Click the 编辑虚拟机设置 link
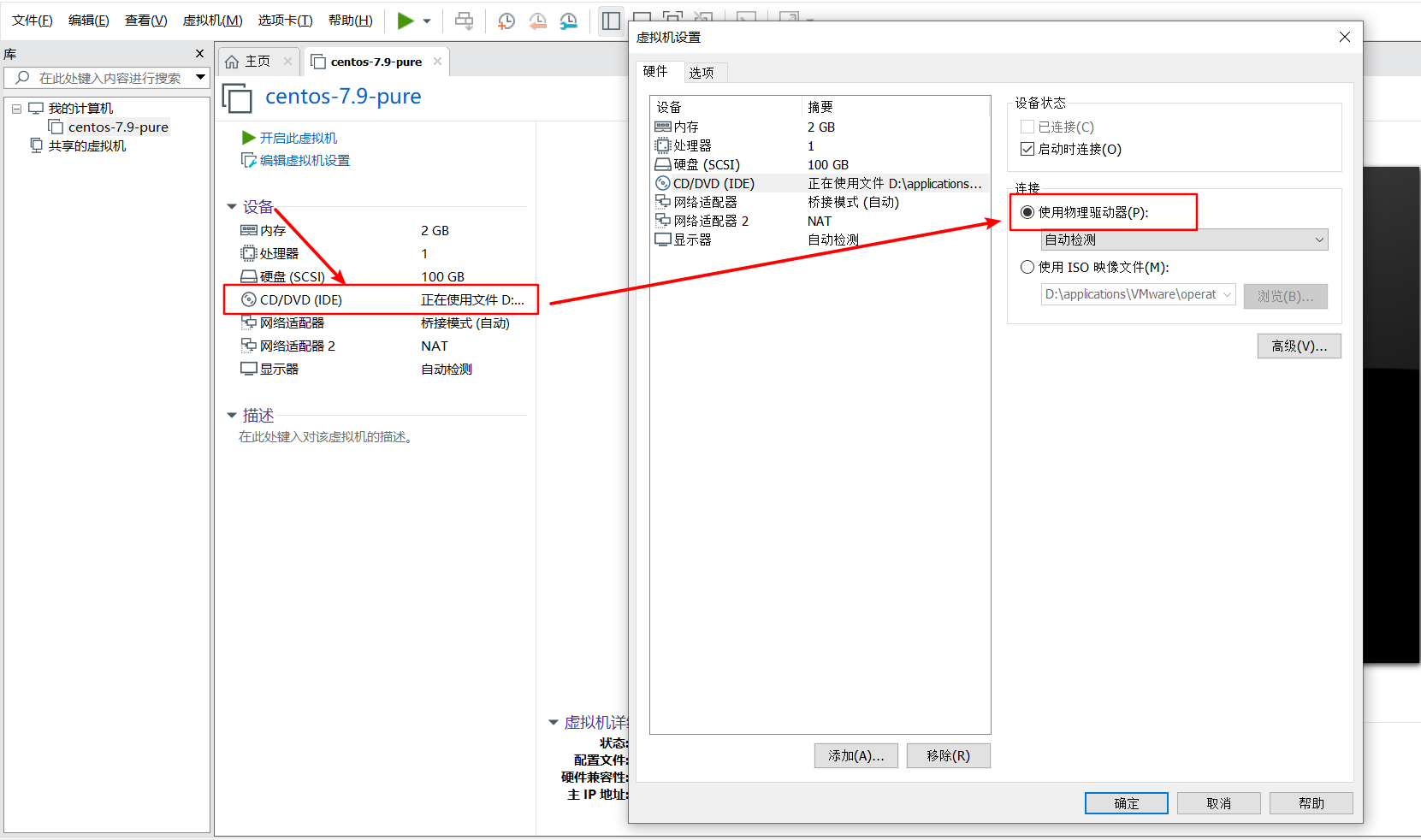The height and width of the screenshot is (840, 1421). click(305, 160)
